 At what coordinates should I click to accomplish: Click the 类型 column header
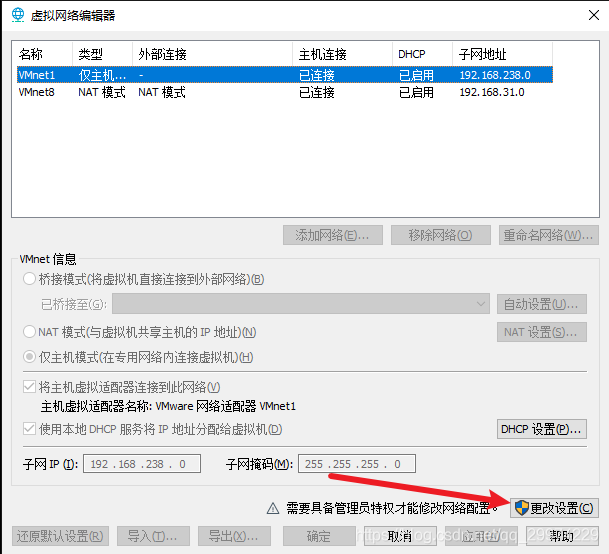click(x=103, y=54)
